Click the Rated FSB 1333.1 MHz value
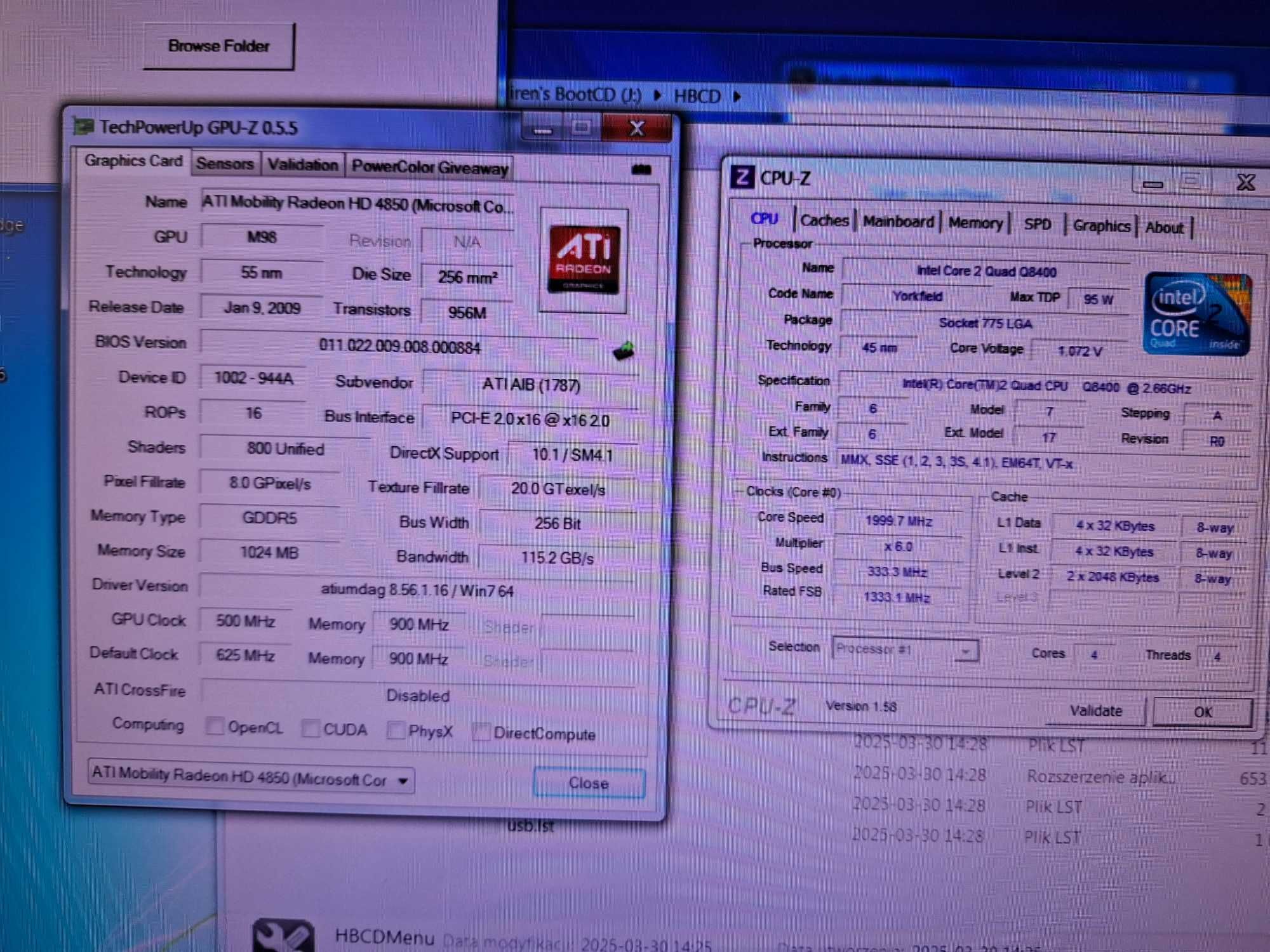 coord(897,597)
